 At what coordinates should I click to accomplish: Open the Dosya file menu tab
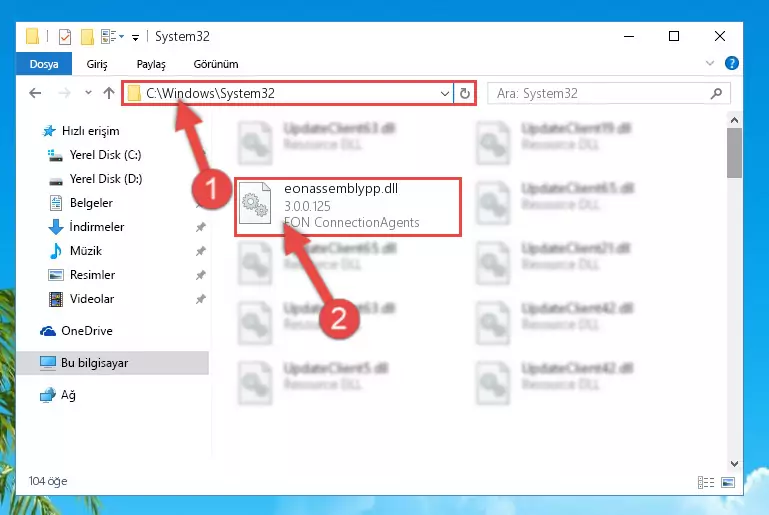tap(44, 64)
